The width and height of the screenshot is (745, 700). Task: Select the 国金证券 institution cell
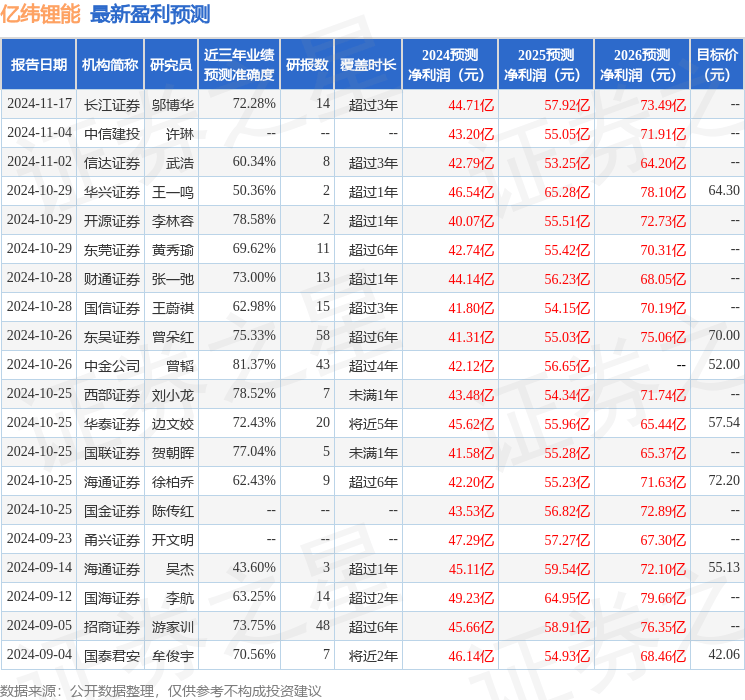pyautogui.click(x=112, y=511)
